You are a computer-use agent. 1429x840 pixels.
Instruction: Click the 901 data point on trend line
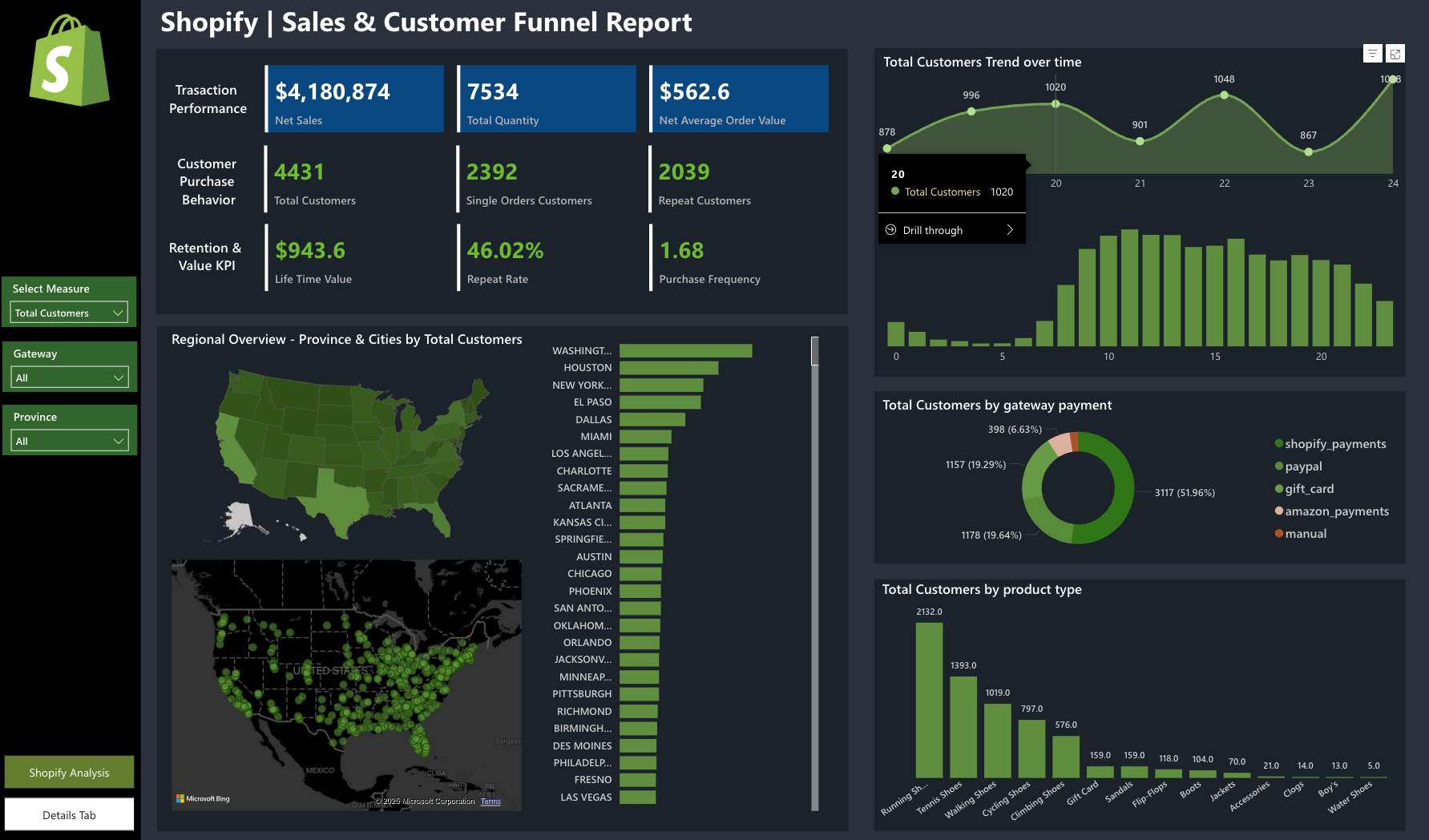tap(1140, 141)
